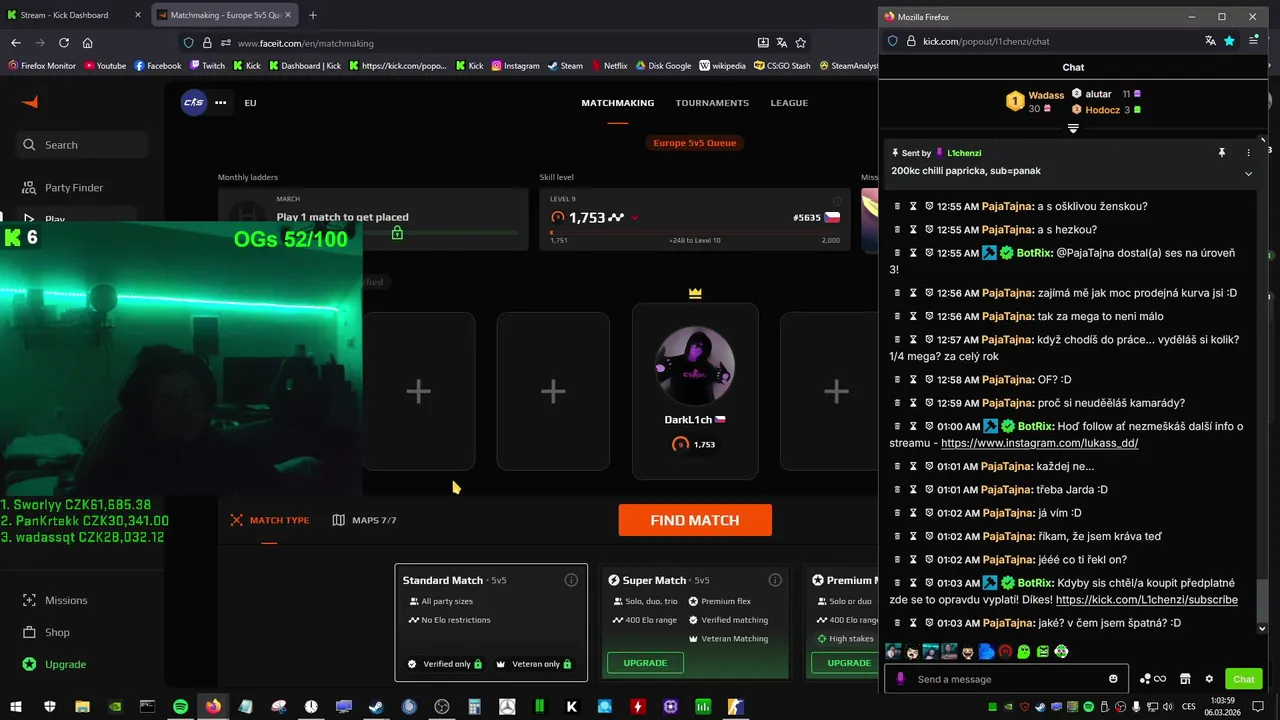This screenshot has height=720, width=1280.
Task: Click the Send a message input field
Action: [1008, 679]
